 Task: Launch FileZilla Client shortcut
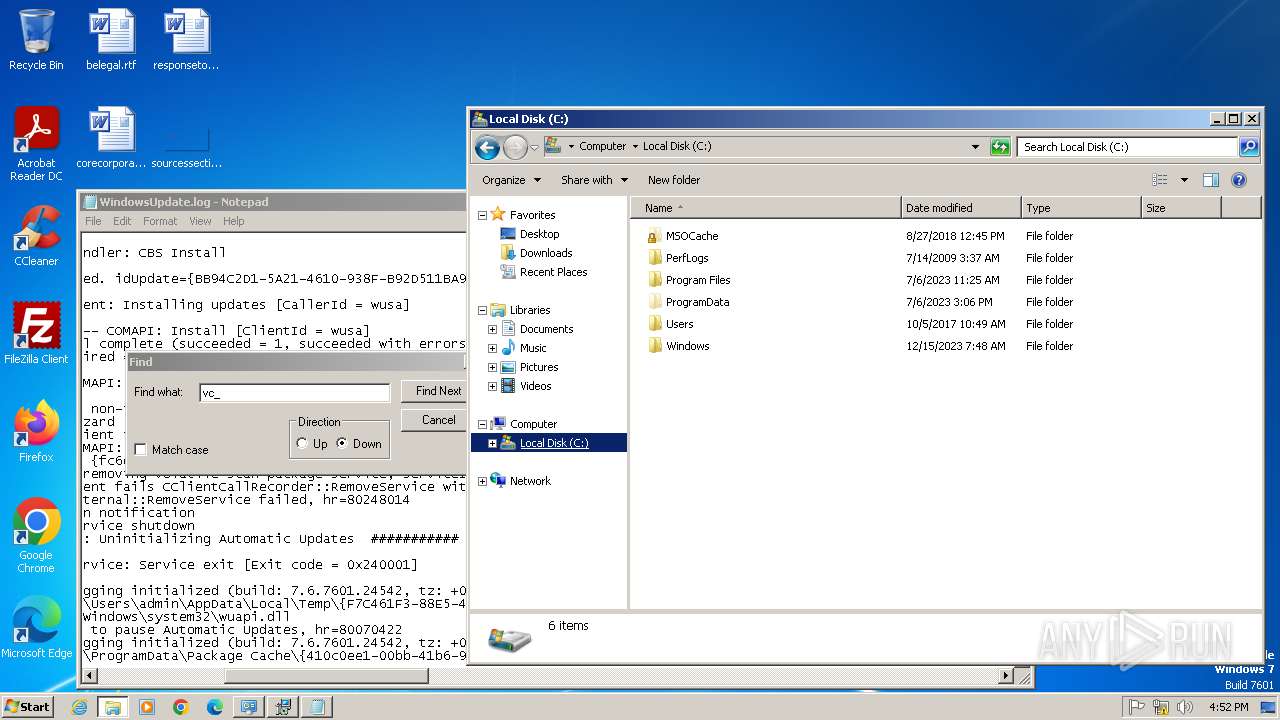tap(36, 334)
